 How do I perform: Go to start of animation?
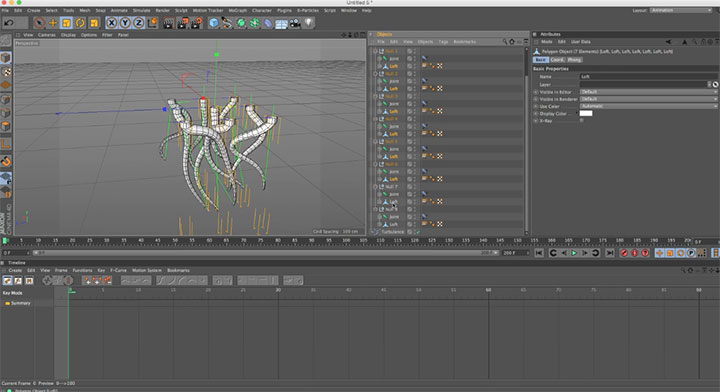[x=539, y=253]
